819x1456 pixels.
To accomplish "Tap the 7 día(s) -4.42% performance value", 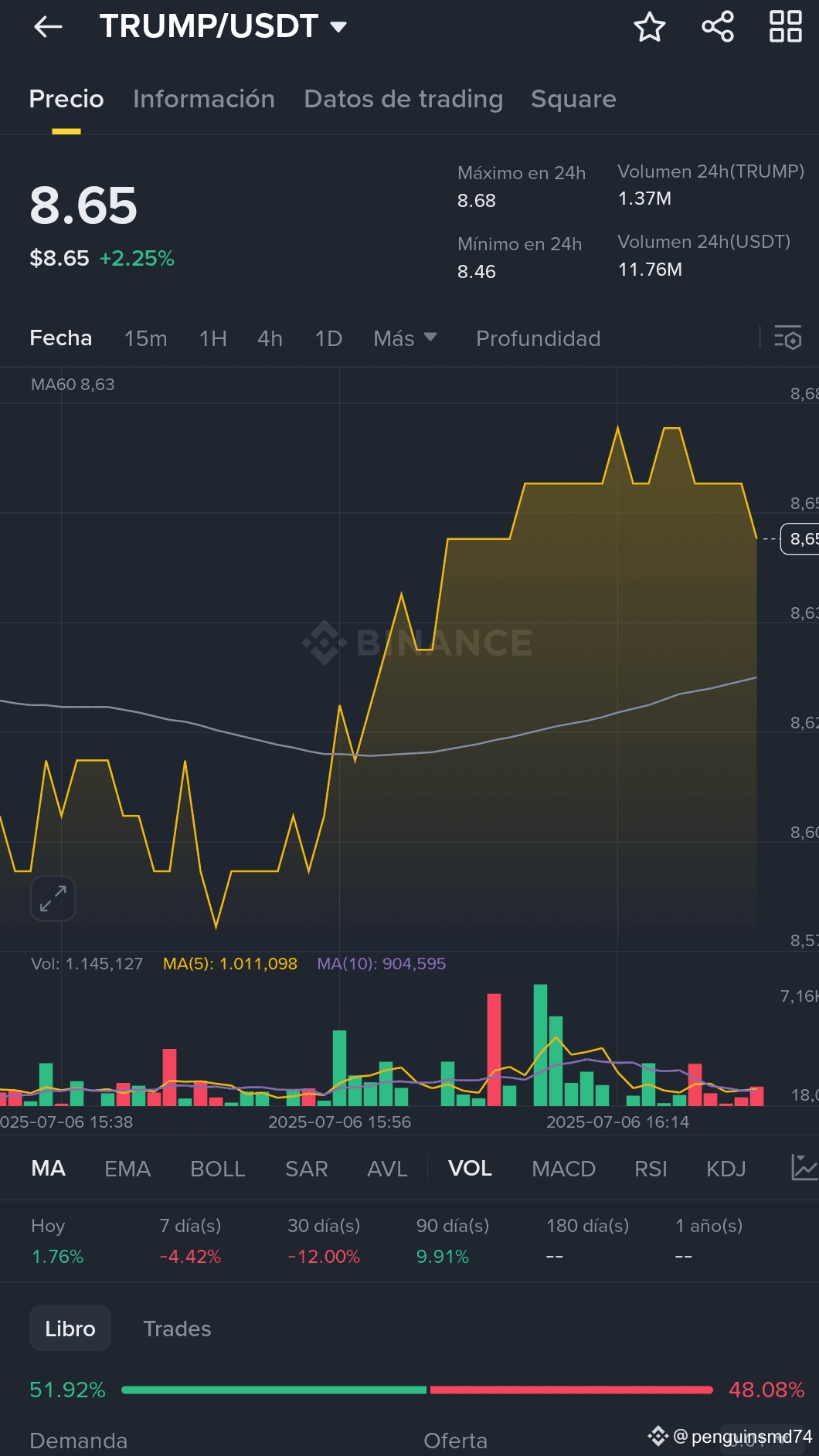I will point(190,1257).
